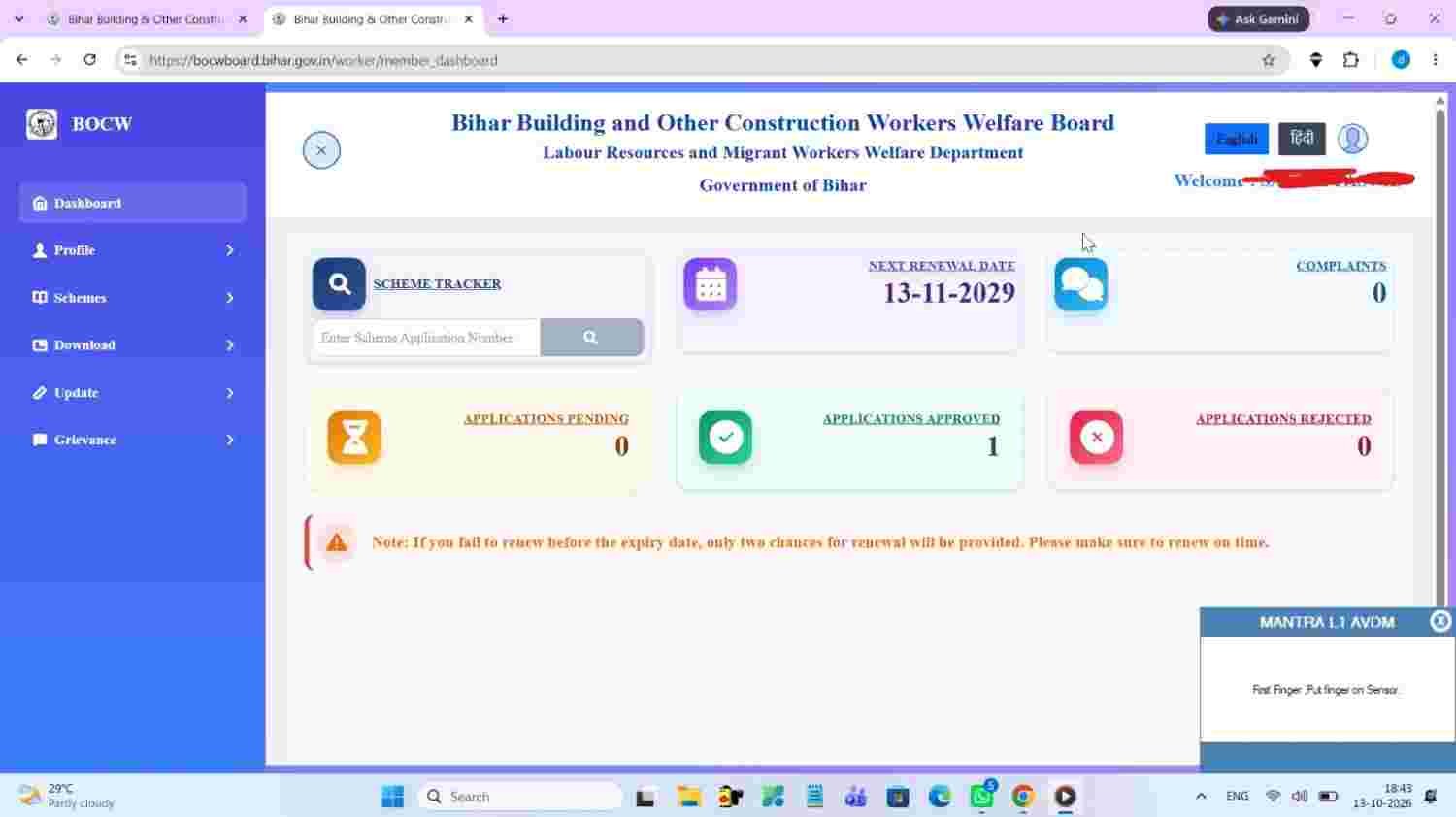Open the Wi-Fi network tray icon
This screenshot has height=817, width=1456.
click(1273, 797)
